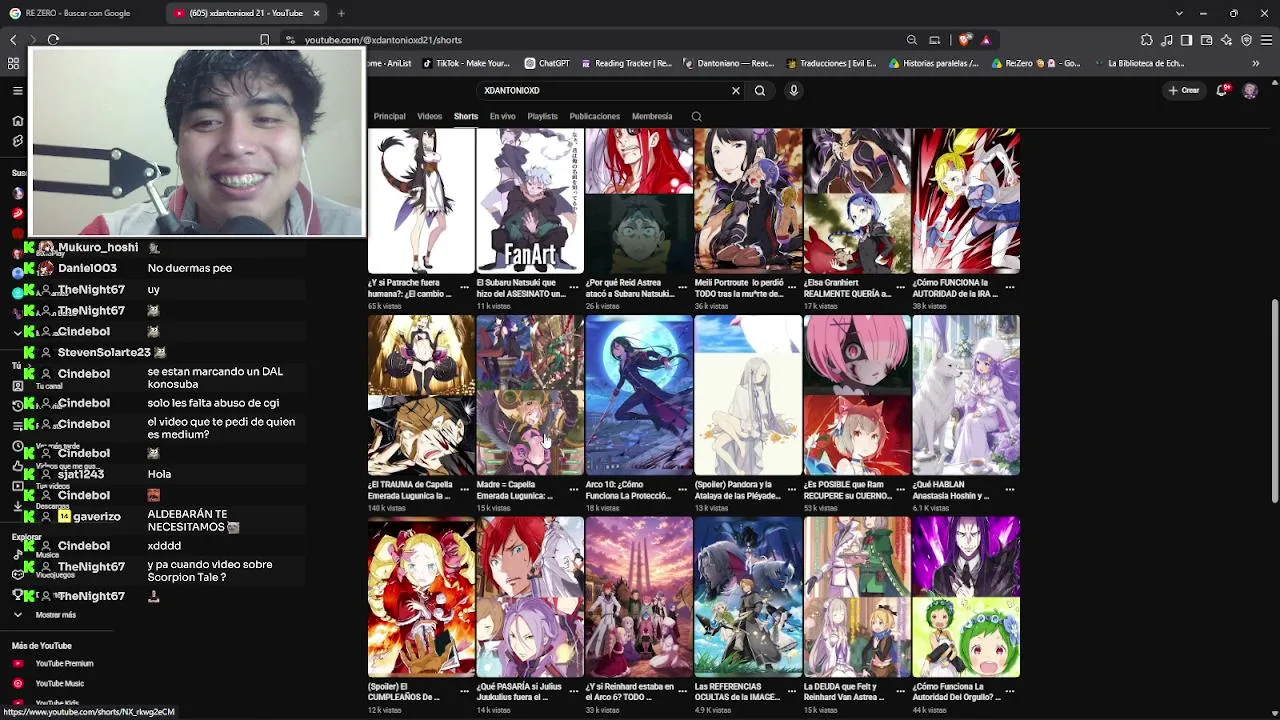Image resolution: width=1280 pixels, height=720 pixels.
Task: Open the Brave Shields lion icon
Action: pos(964,40)
